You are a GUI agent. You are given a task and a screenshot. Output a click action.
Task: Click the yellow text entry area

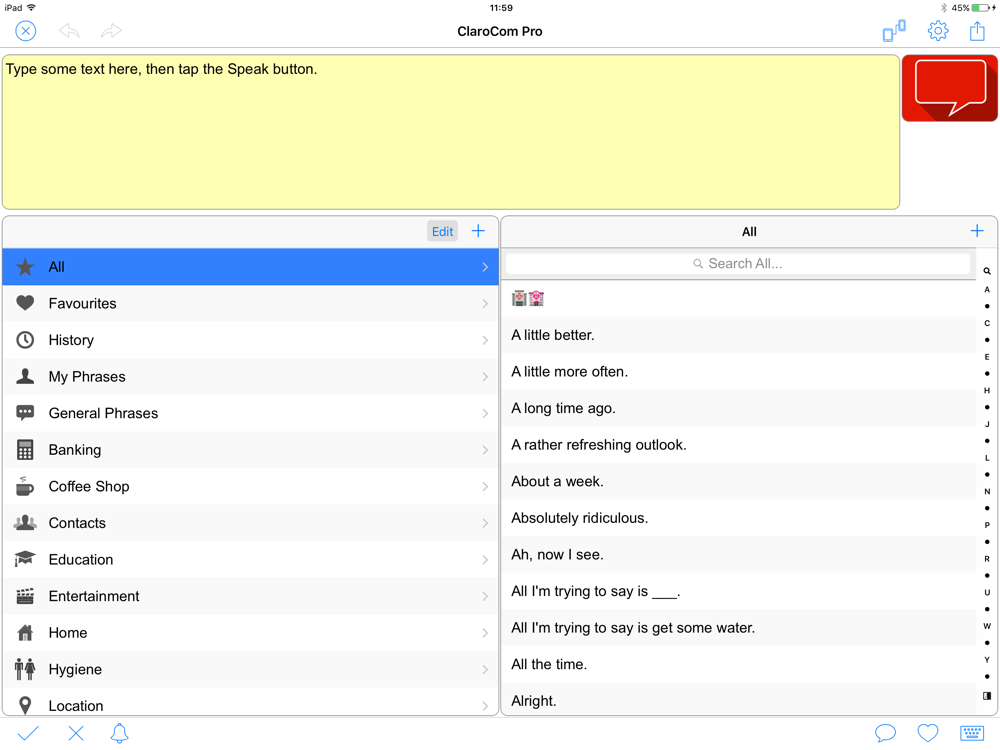coord(451,132)
